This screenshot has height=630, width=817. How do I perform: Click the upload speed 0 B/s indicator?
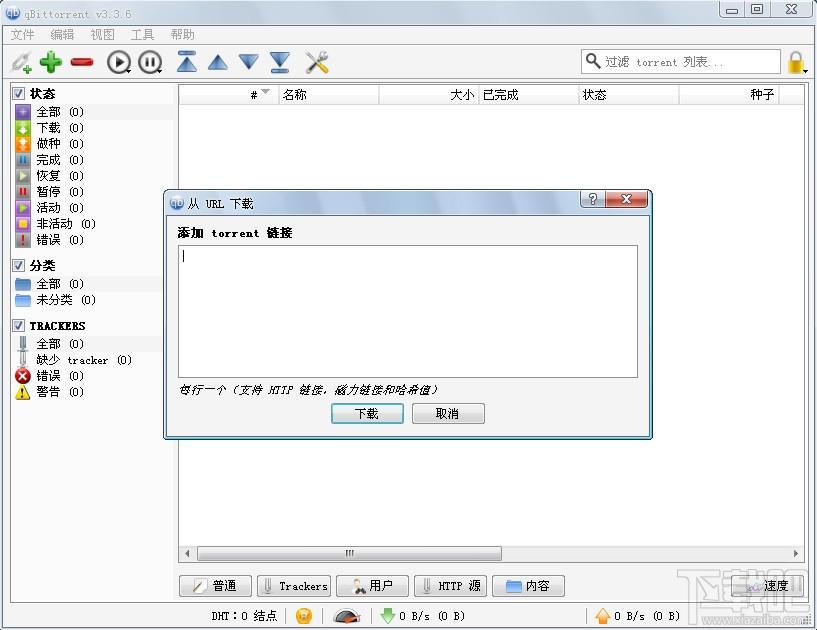coord(637,615)
